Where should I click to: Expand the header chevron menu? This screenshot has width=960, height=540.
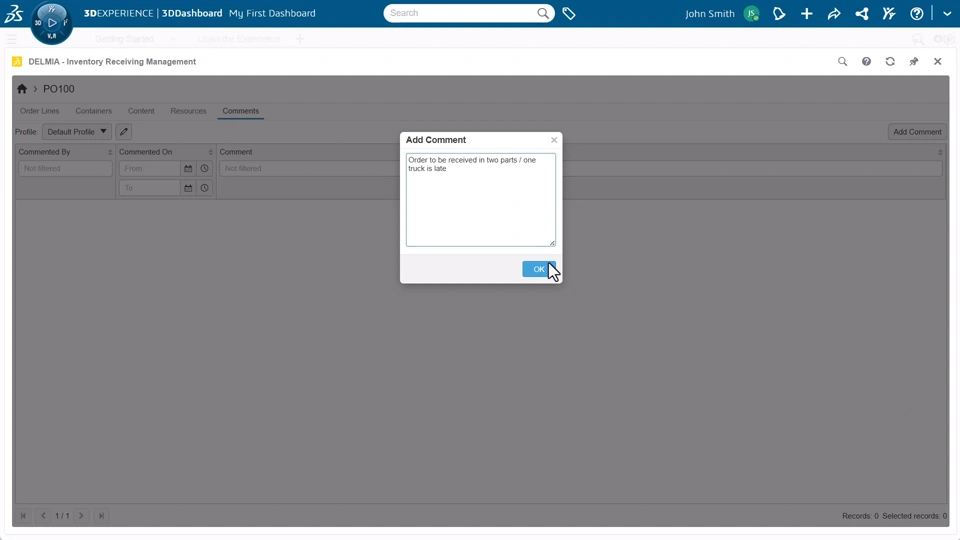(947, 13)
